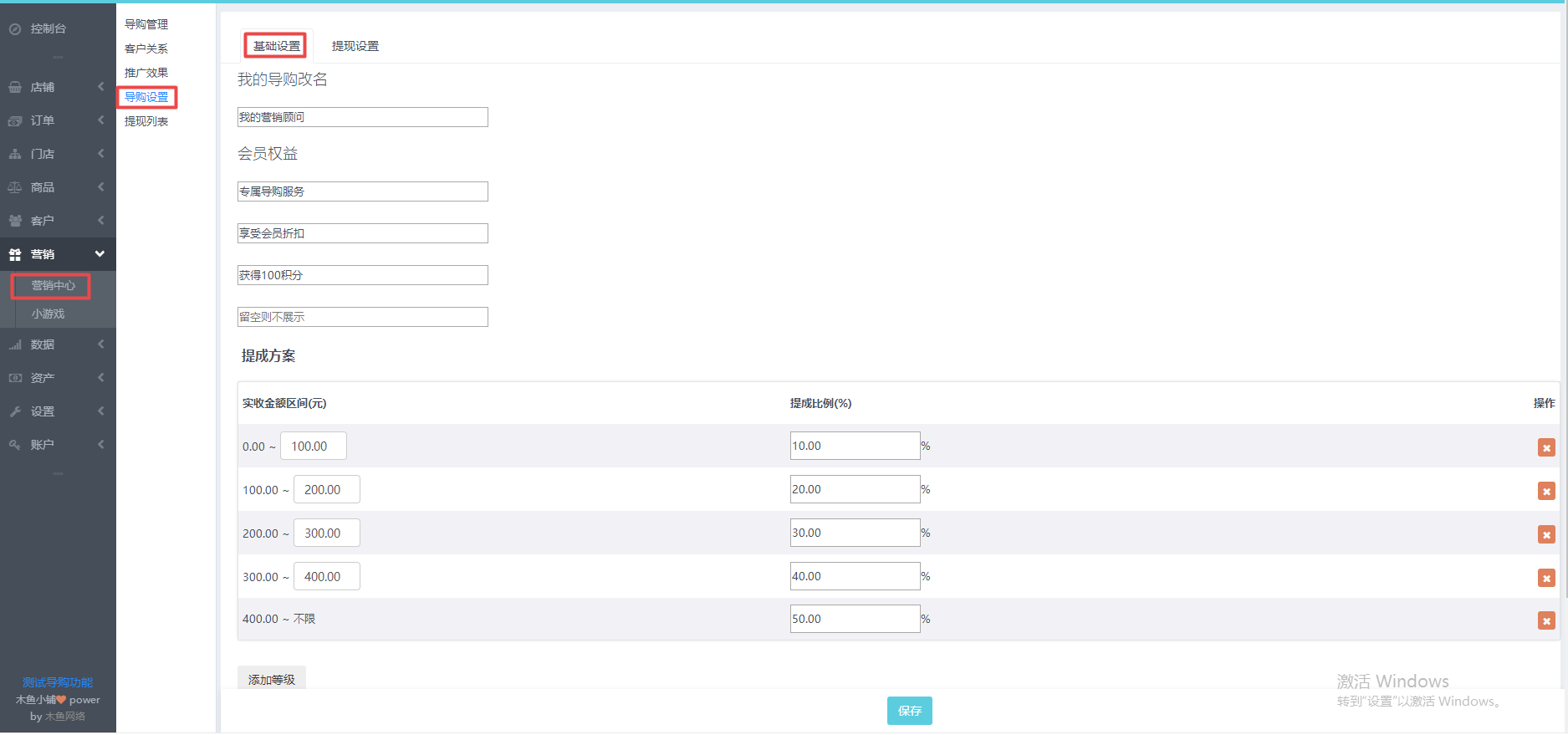Click the 30.00 commission percent field
The width and height of the screenshot is (1568, 735).
click(x=855, y=533)
